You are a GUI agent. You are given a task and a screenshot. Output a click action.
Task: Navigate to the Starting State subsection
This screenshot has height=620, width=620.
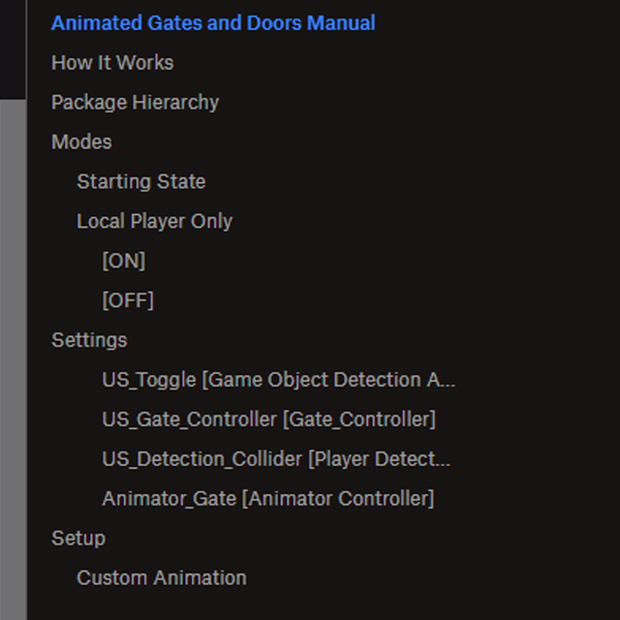point(141,182)
